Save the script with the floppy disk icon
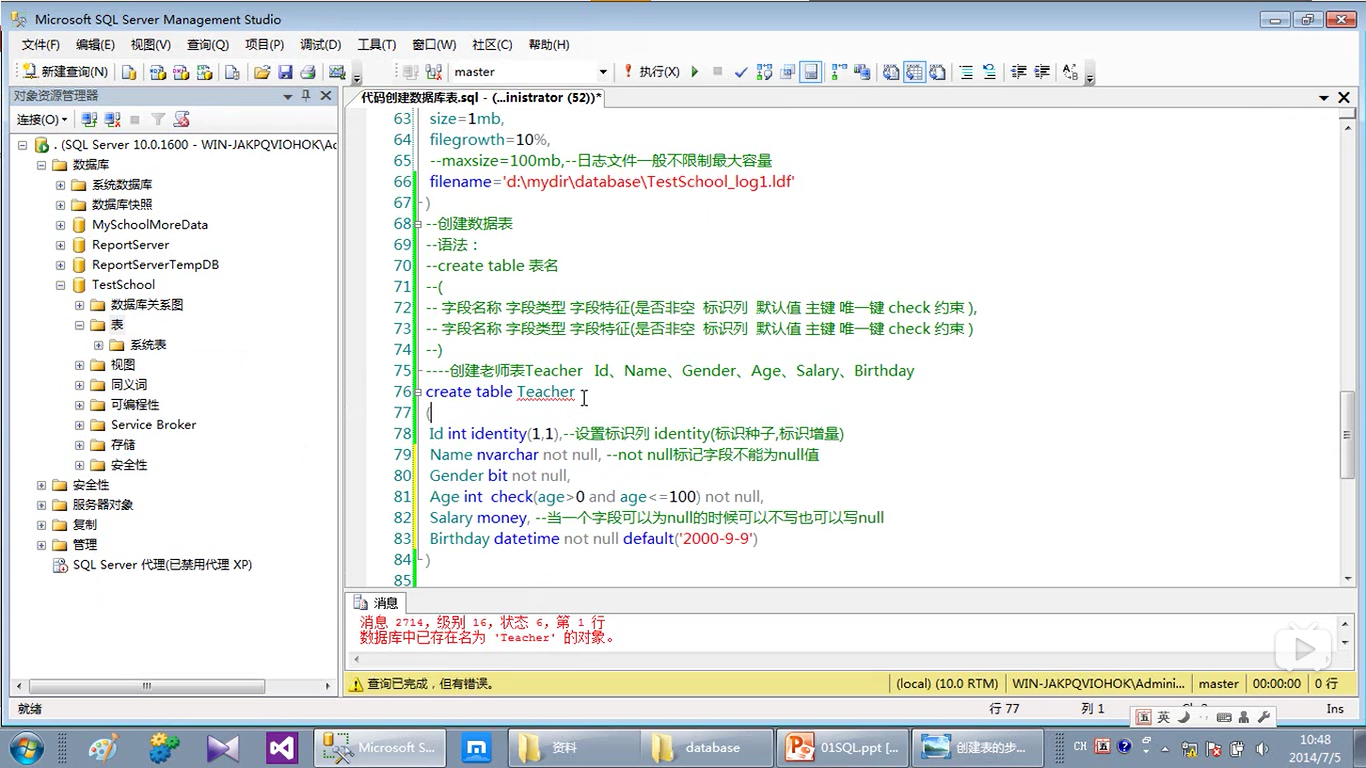Image resolution: width=1366 pixels, height=768 pixels. (285, 72)
